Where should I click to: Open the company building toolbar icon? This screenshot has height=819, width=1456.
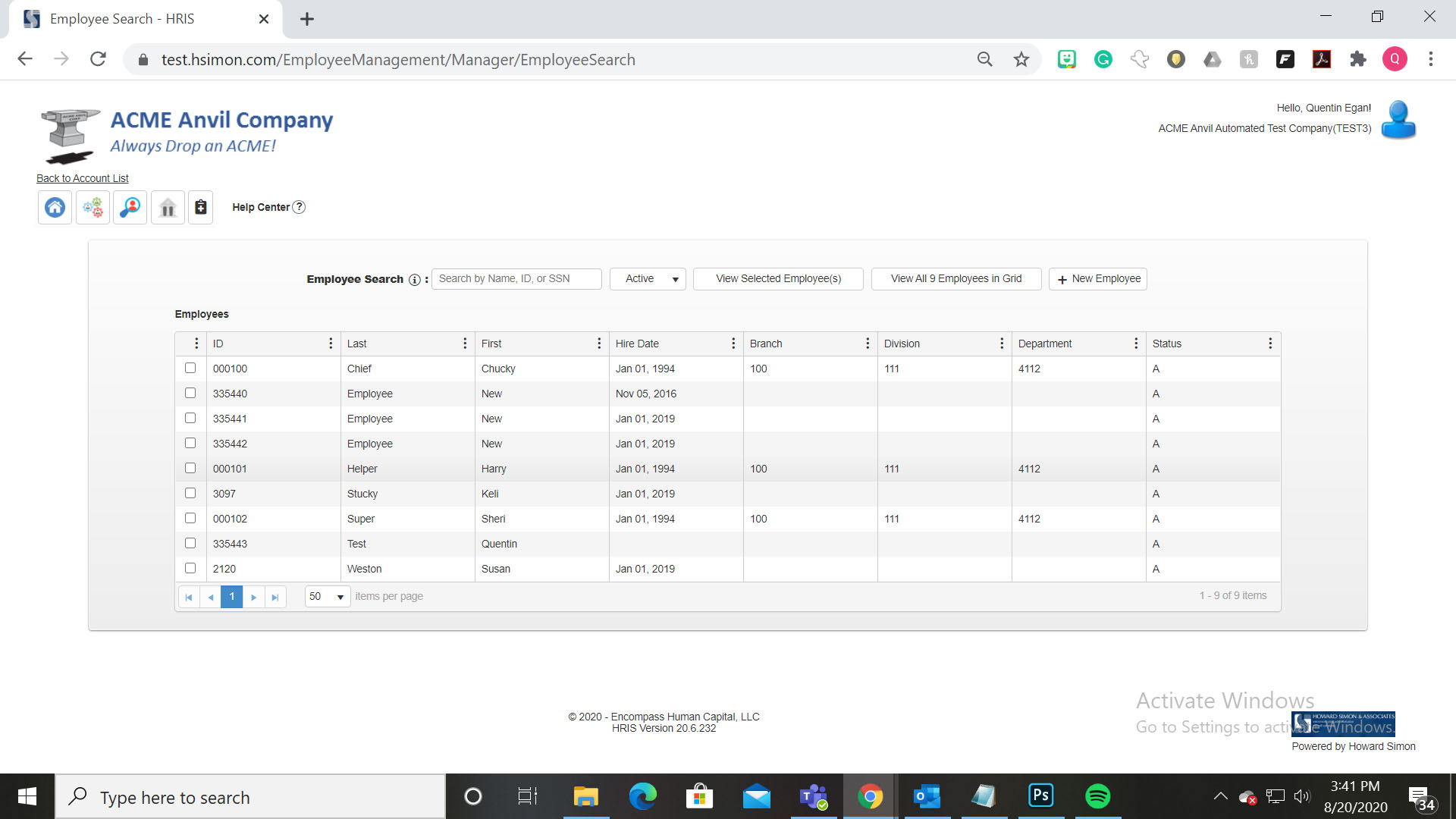(x=168, y=207)
